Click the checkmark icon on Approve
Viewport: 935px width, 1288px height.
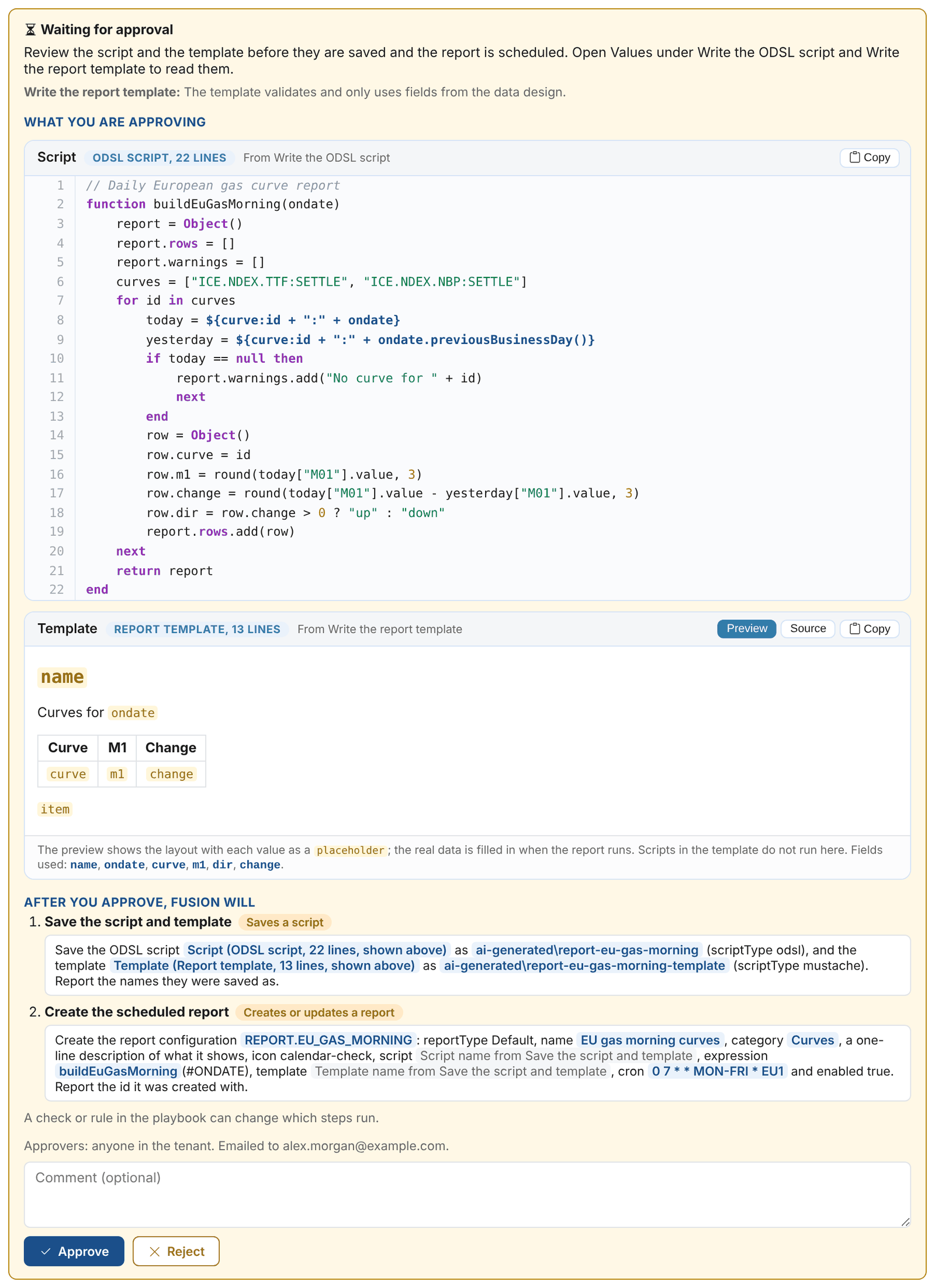[x=46, y=1251]
